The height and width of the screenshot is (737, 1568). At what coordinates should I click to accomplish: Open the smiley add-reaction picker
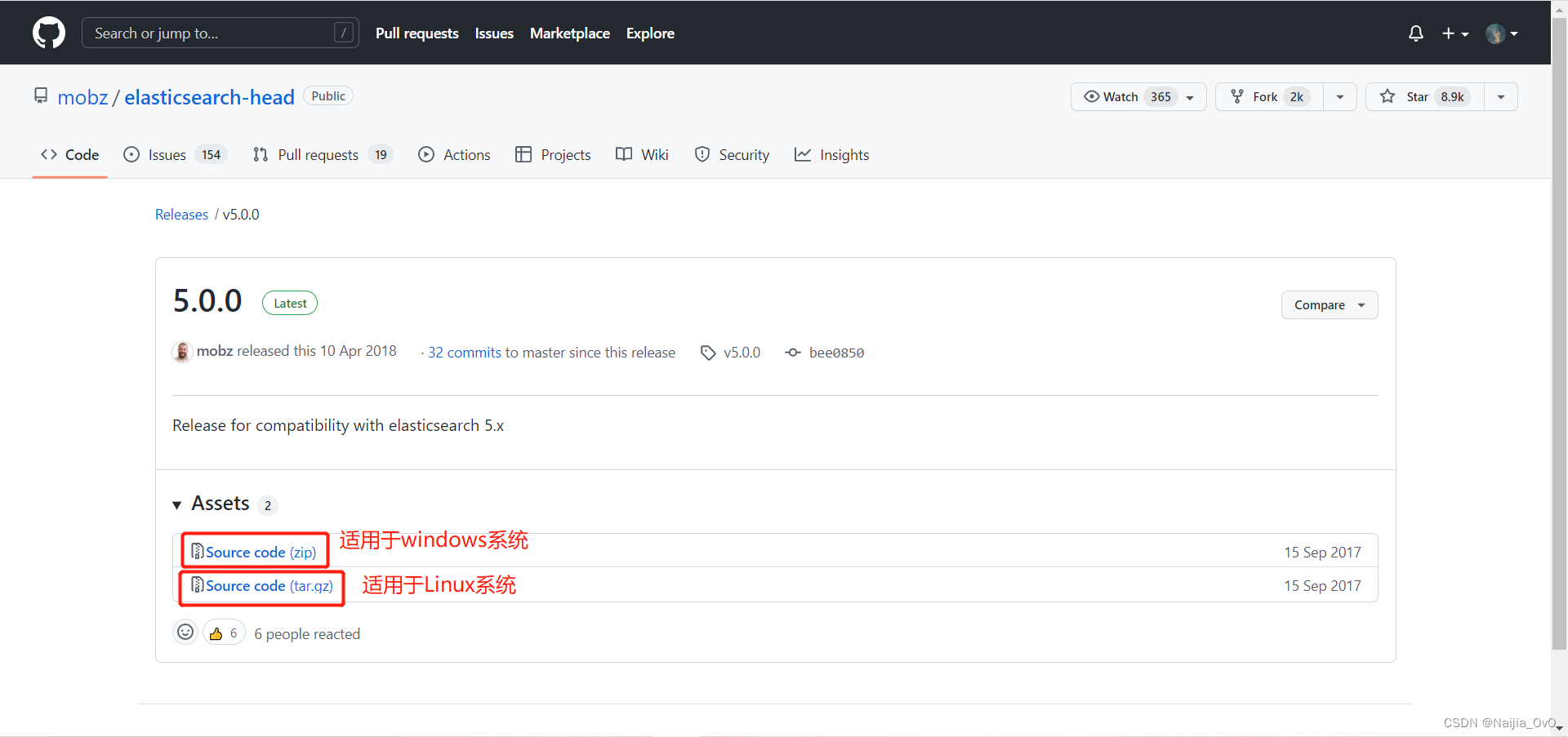pyautogui.click(x=185, y=633)
